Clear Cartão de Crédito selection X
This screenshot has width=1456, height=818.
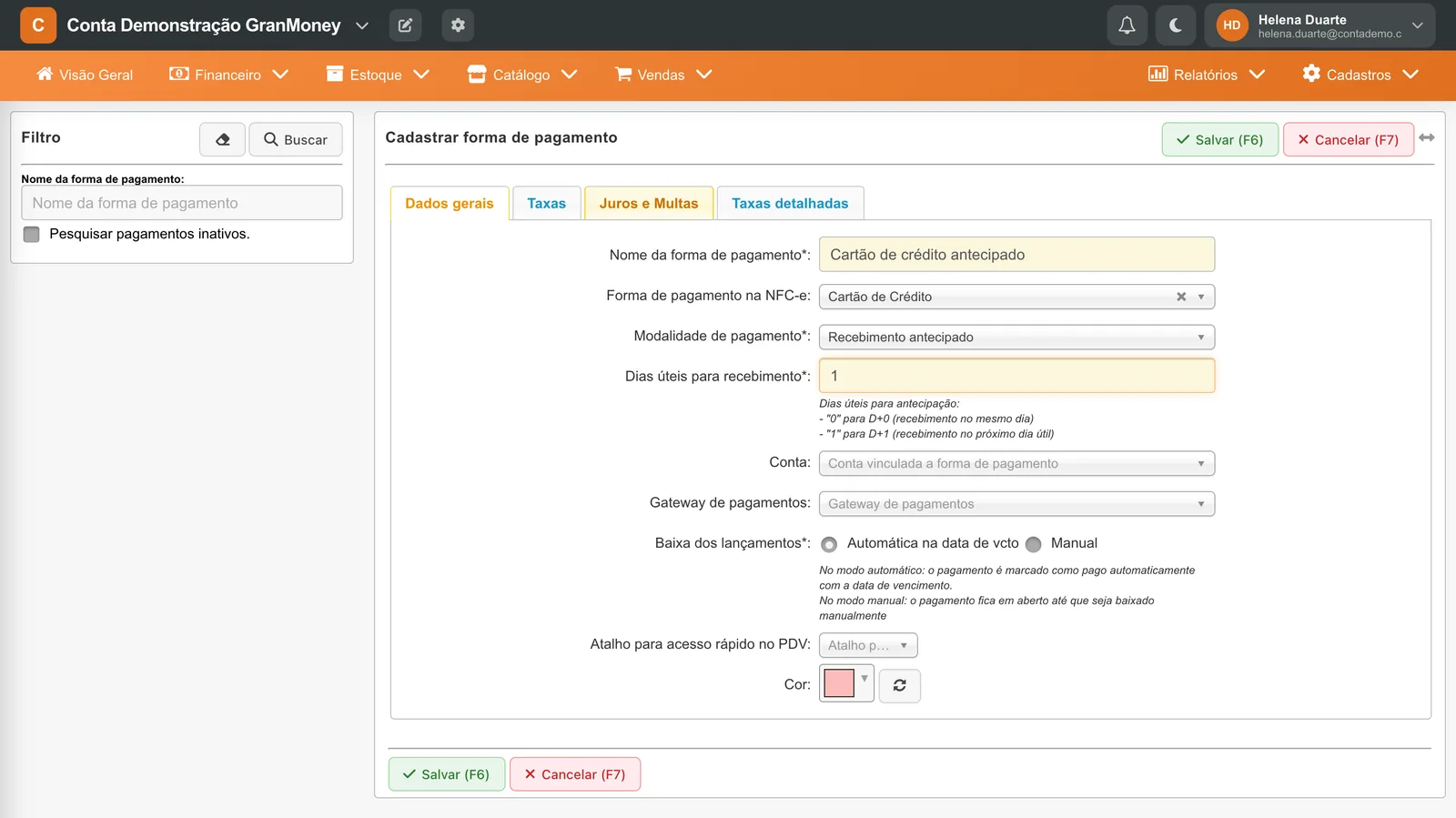1181,297
